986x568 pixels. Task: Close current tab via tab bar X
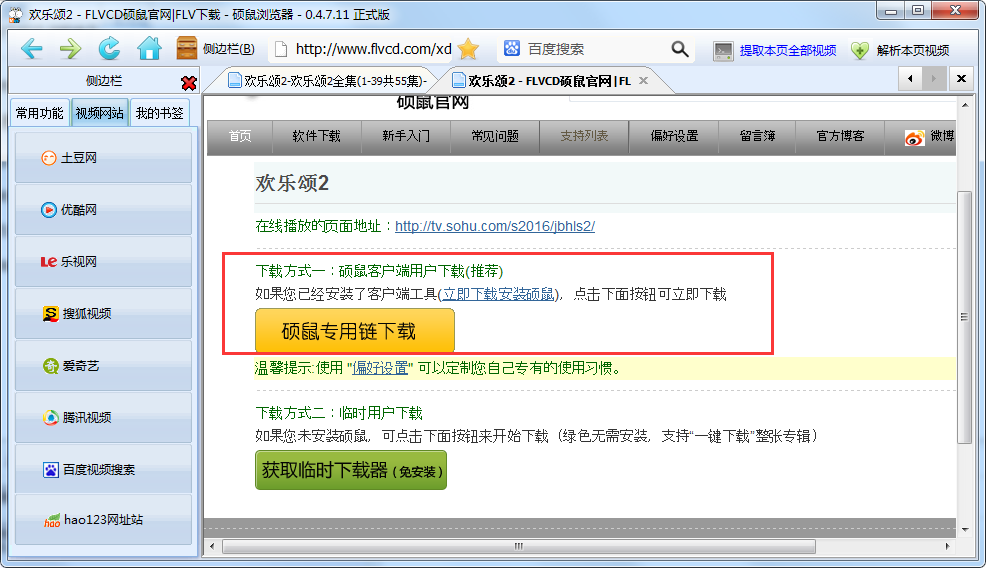[961, 79]
